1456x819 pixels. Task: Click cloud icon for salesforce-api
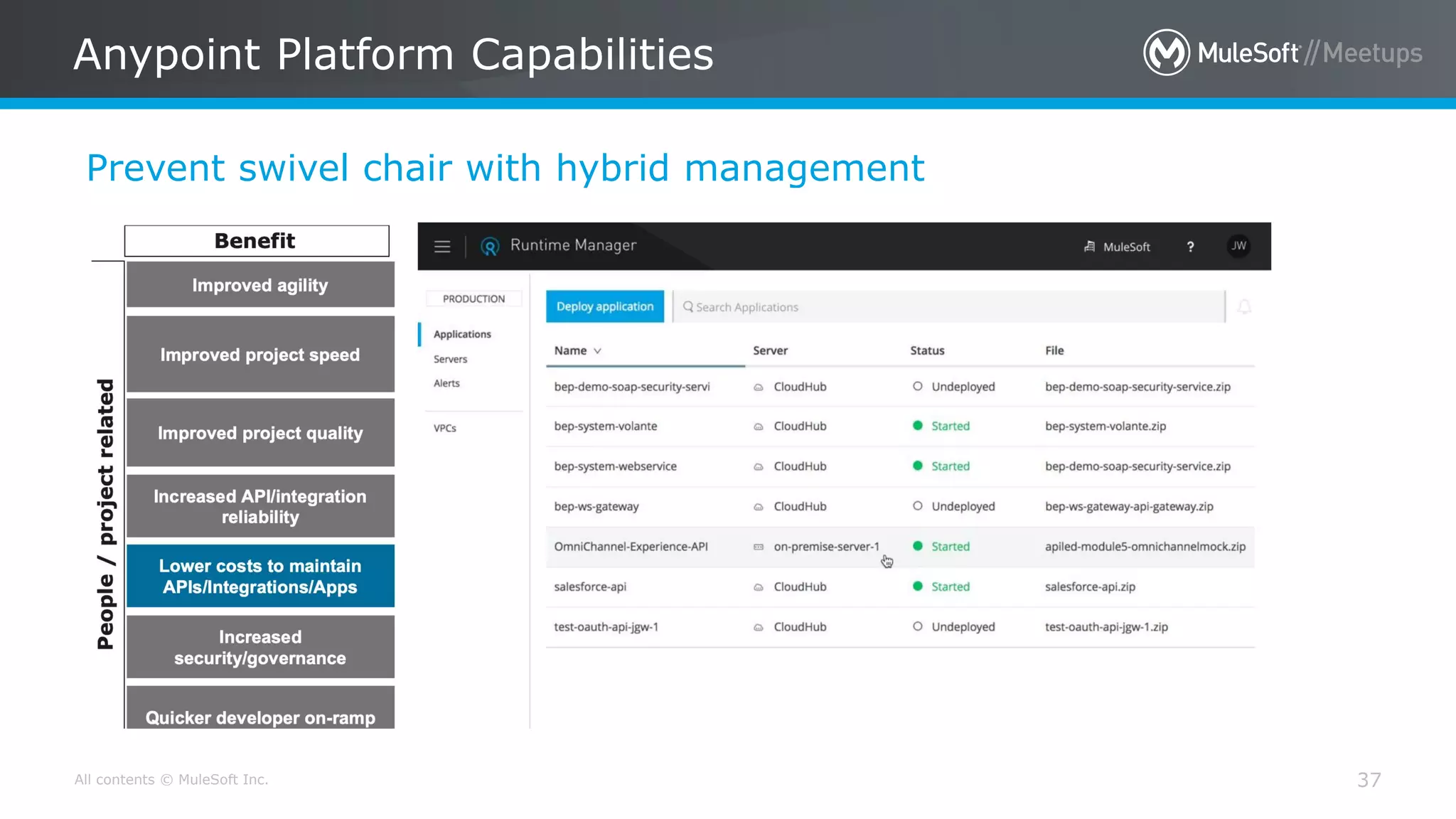tap(759, 587)
